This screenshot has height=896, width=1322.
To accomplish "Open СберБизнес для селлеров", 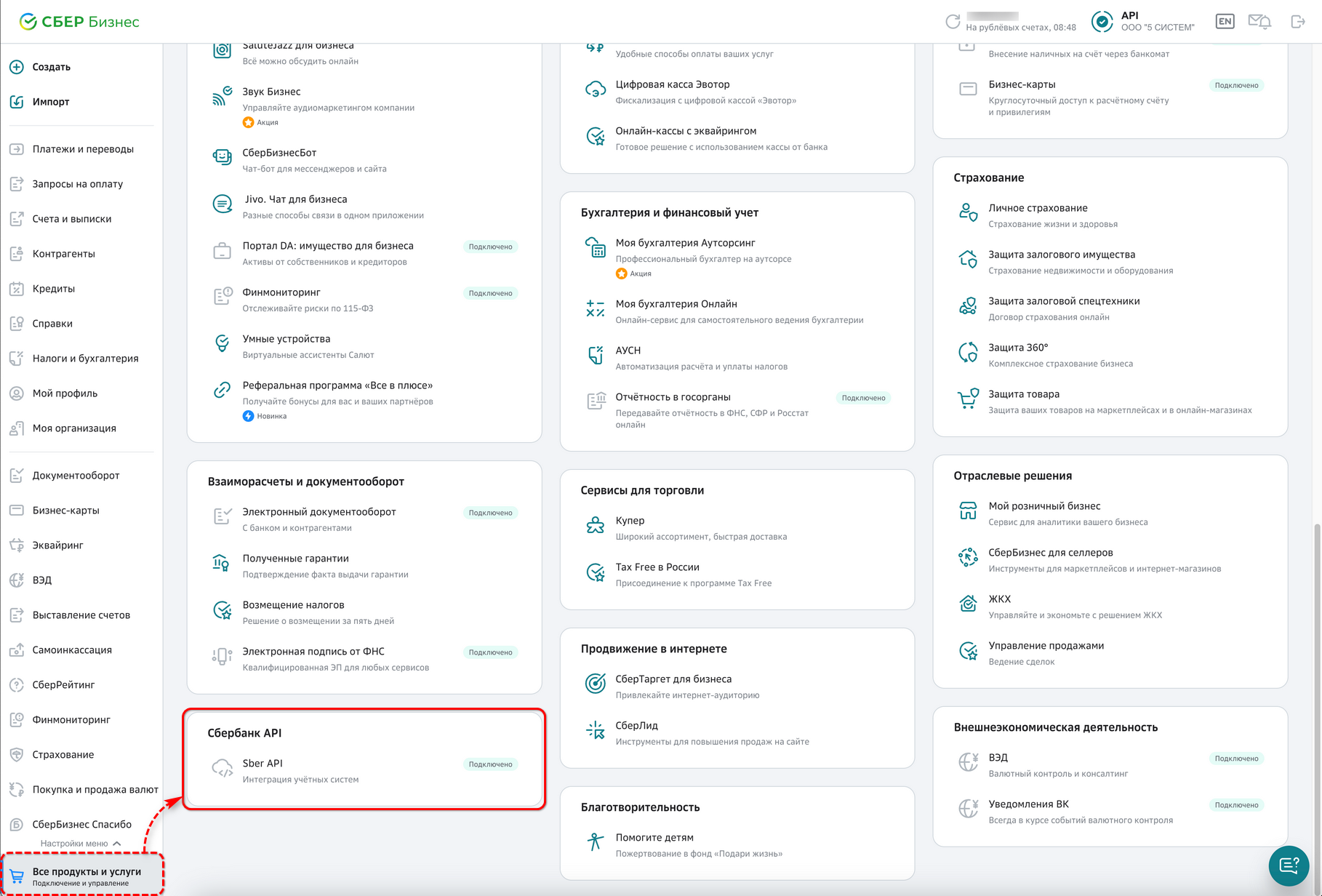I will (x=1110, y=560).
